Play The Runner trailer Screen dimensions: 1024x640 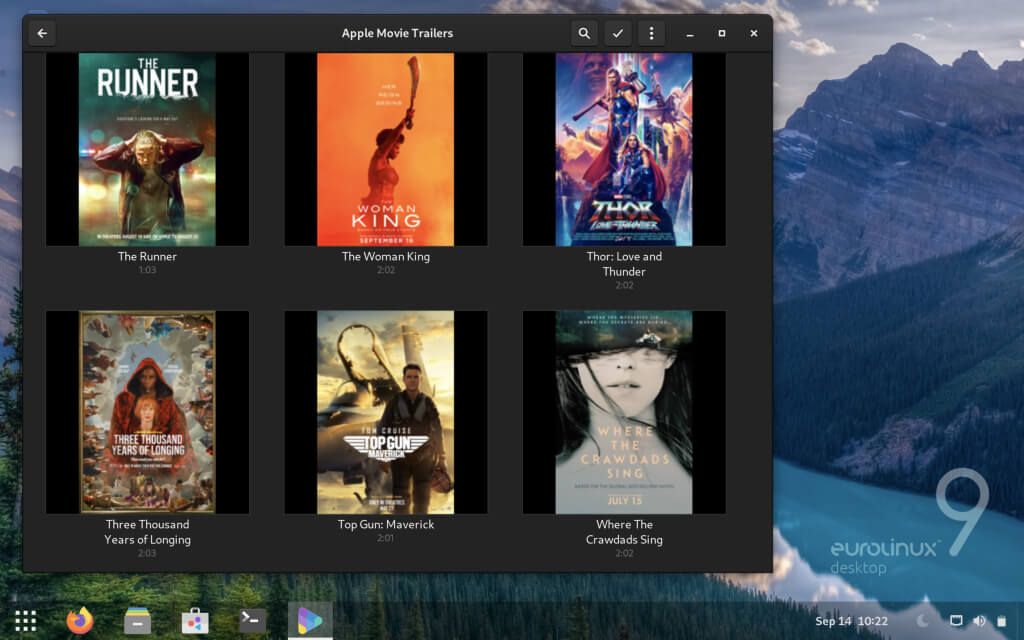pyautogui.click(x=147, y=148)
